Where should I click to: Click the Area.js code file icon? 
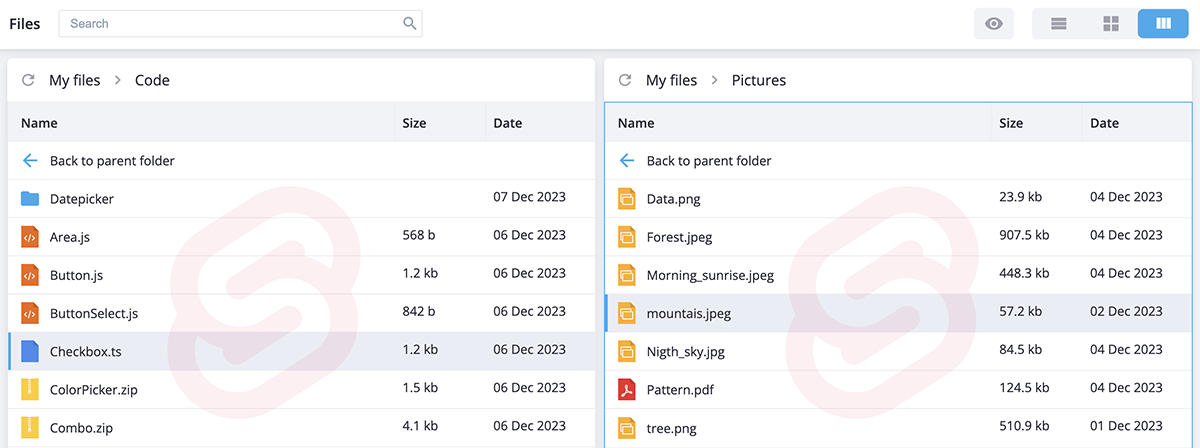(x=30, y=237)
